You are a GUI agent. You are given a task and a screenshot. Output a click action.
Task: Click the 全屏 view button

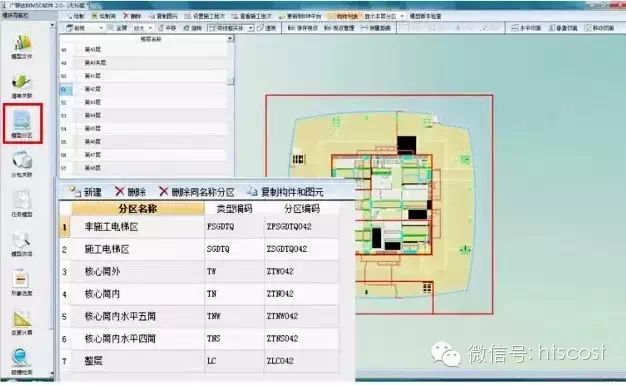coord(118,28)
